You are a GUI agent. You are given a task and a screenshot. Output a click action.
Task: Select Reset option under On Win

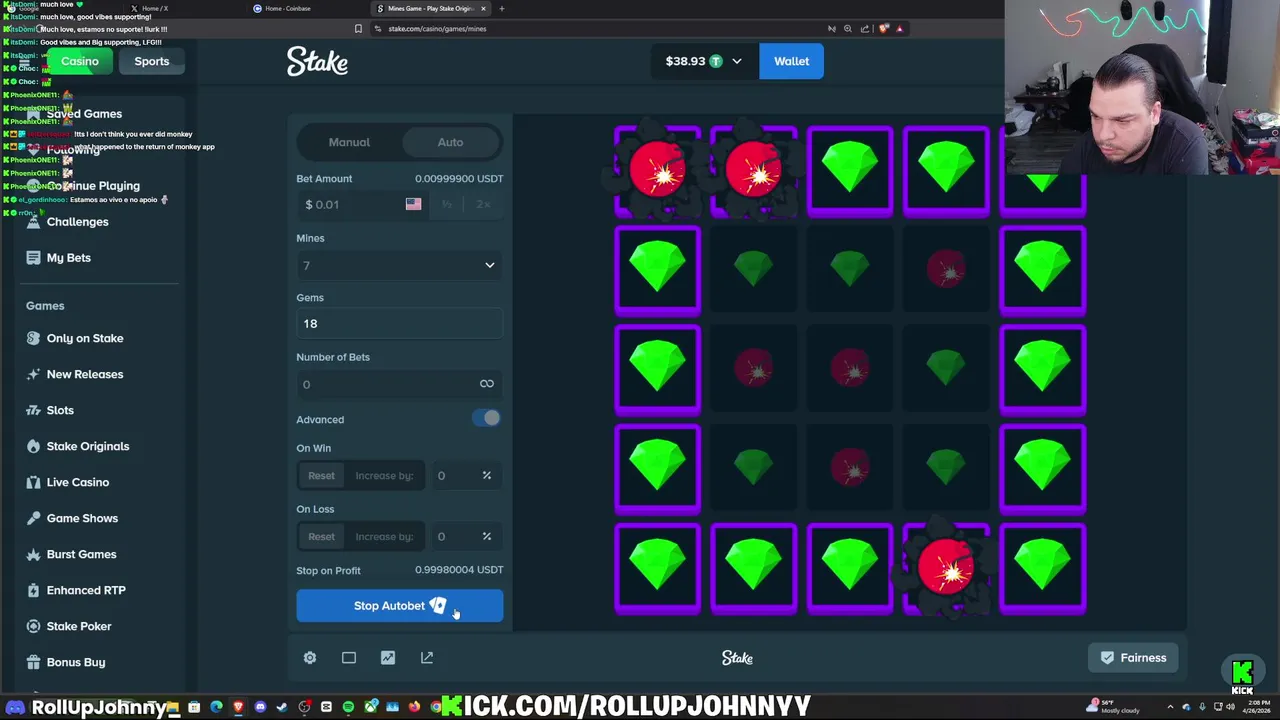321,476
